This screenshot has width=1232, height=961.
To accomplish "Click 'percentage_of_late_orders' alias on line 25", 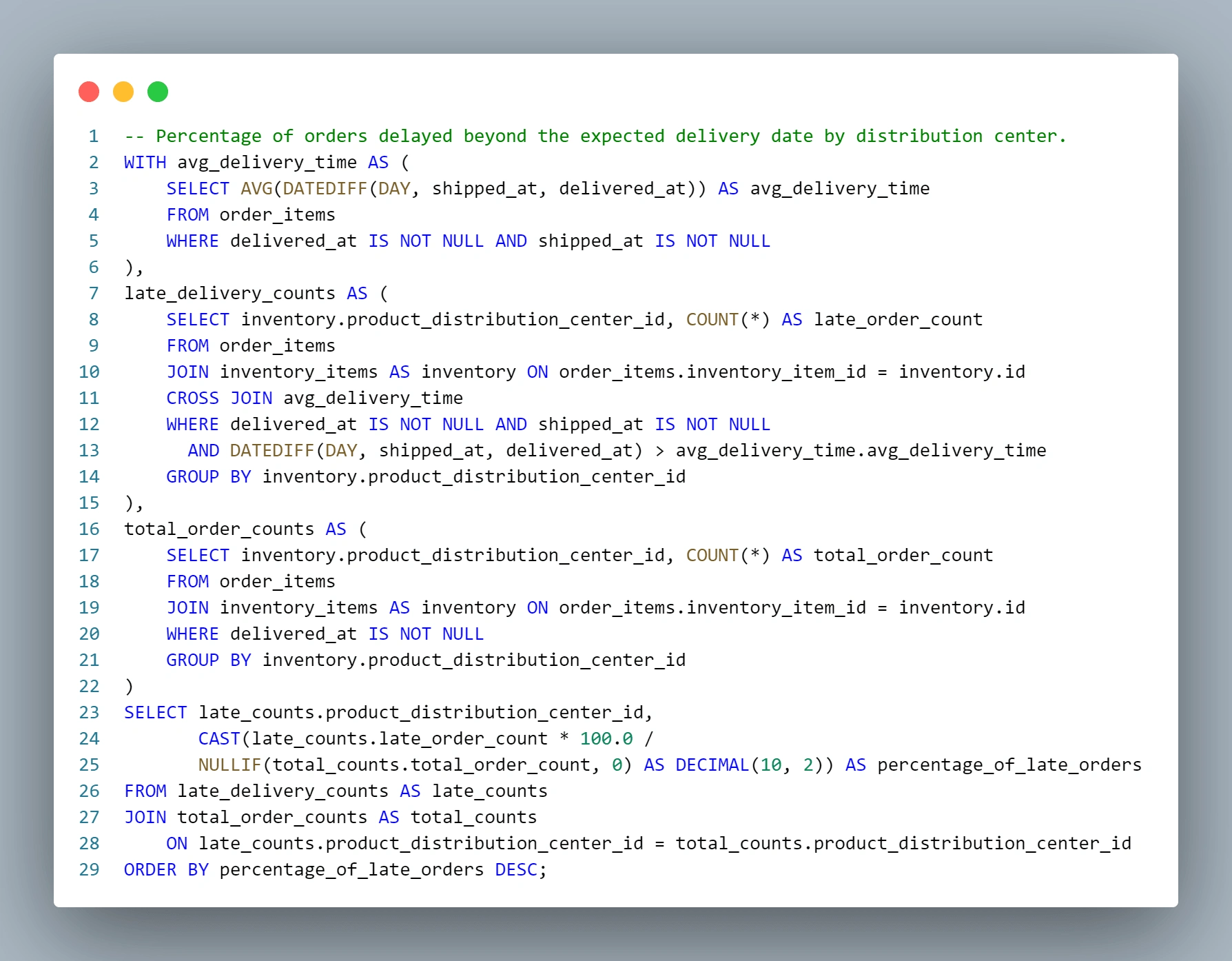I will coord(1009,765).
